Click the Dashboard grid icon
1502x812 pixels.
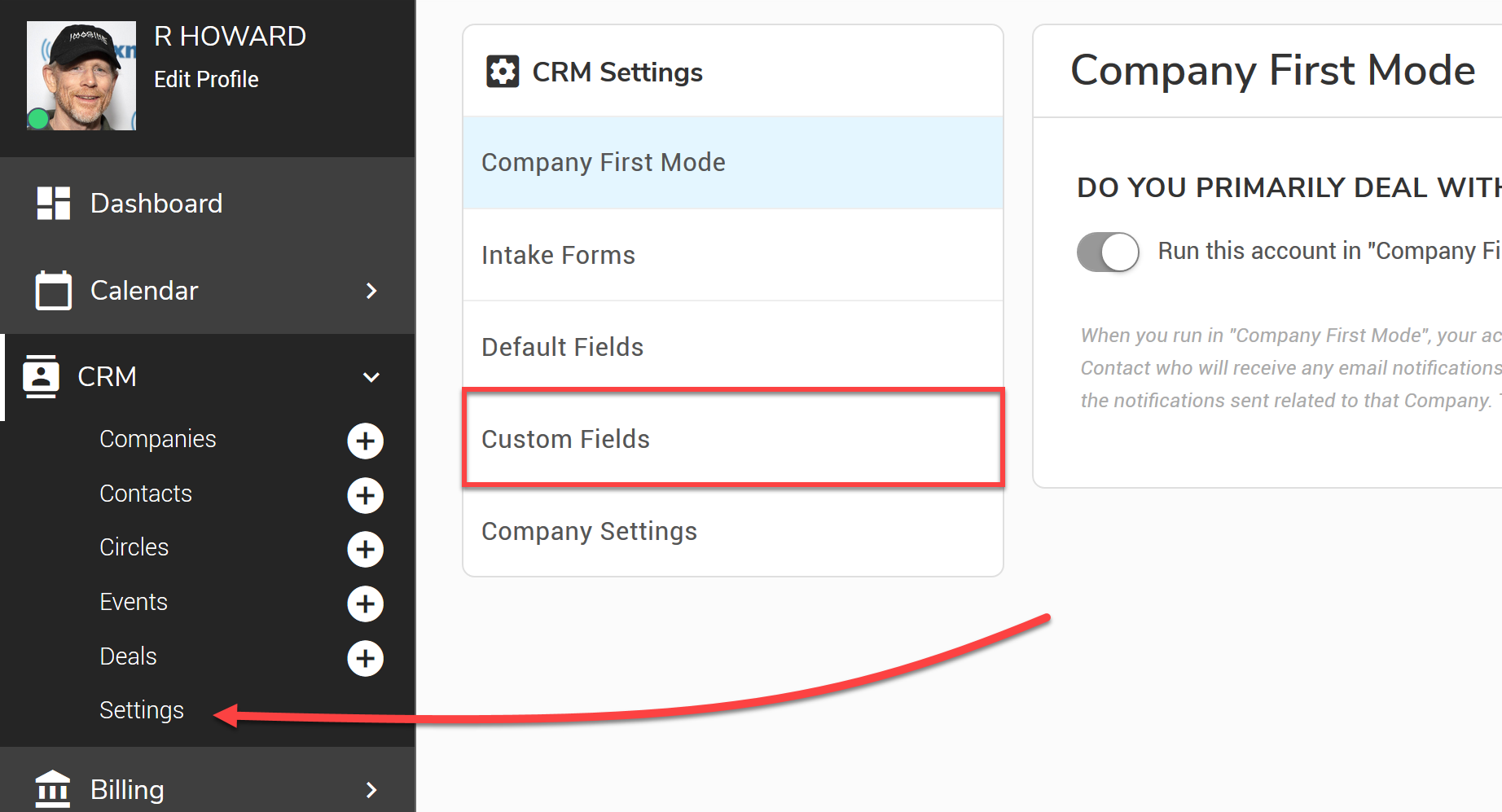click(x=54, y=203)
